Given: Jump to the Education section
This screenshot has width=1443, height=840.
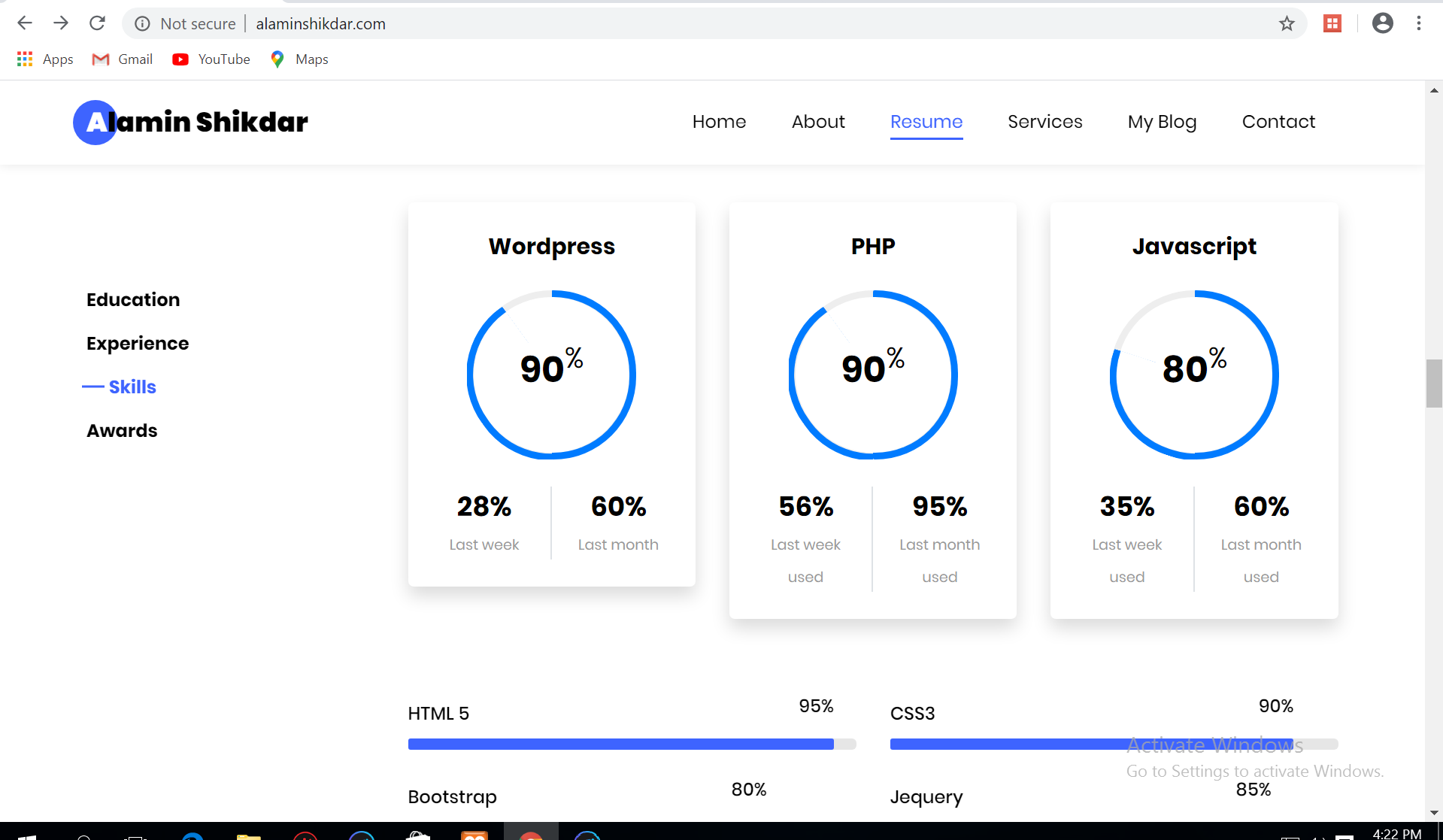Looking at the screenshot, I should 133,299.
